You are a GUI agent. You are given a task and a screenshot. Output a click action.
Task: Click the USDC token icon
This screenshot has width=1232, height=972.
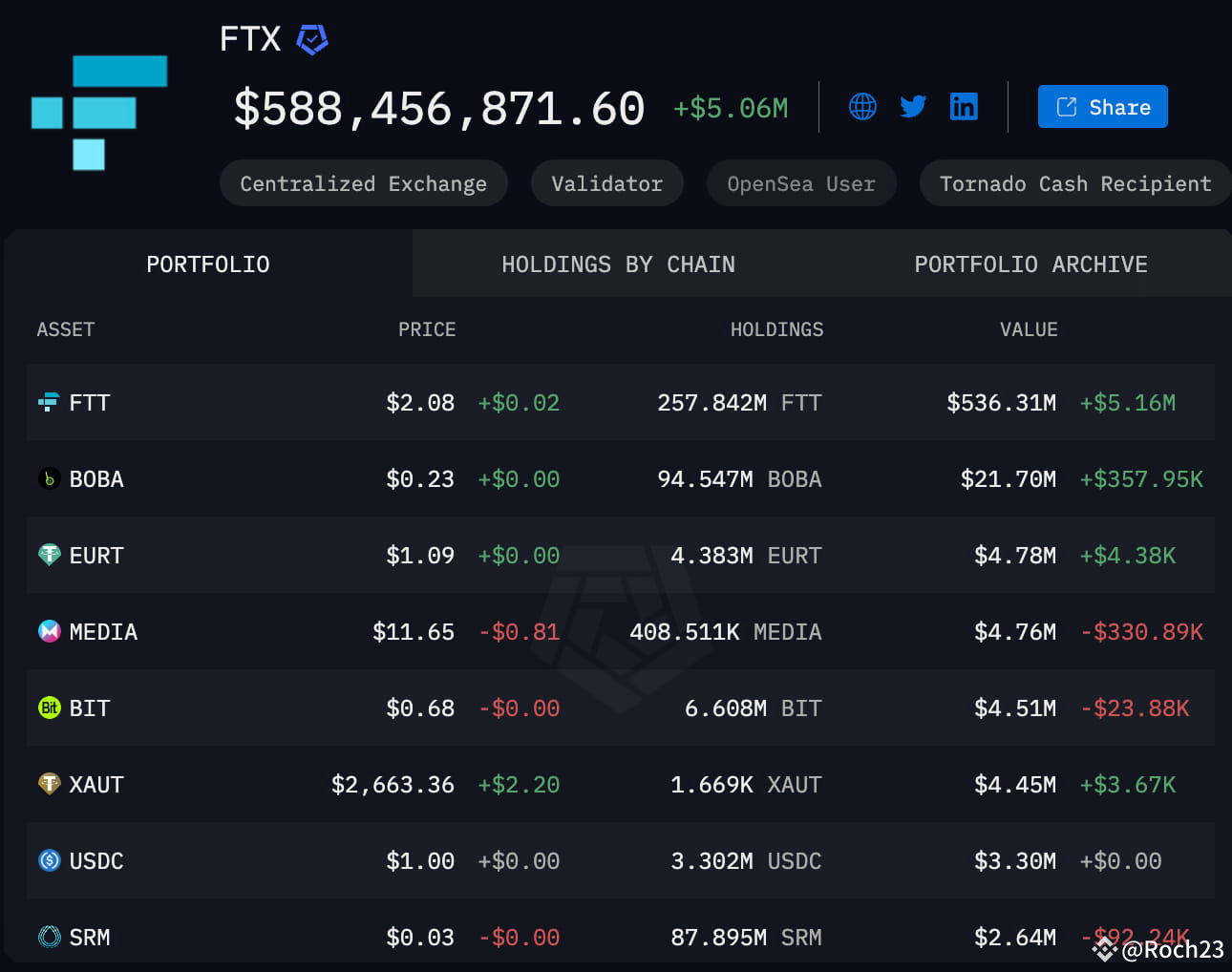pyautogui.click(x=49, y=860)
